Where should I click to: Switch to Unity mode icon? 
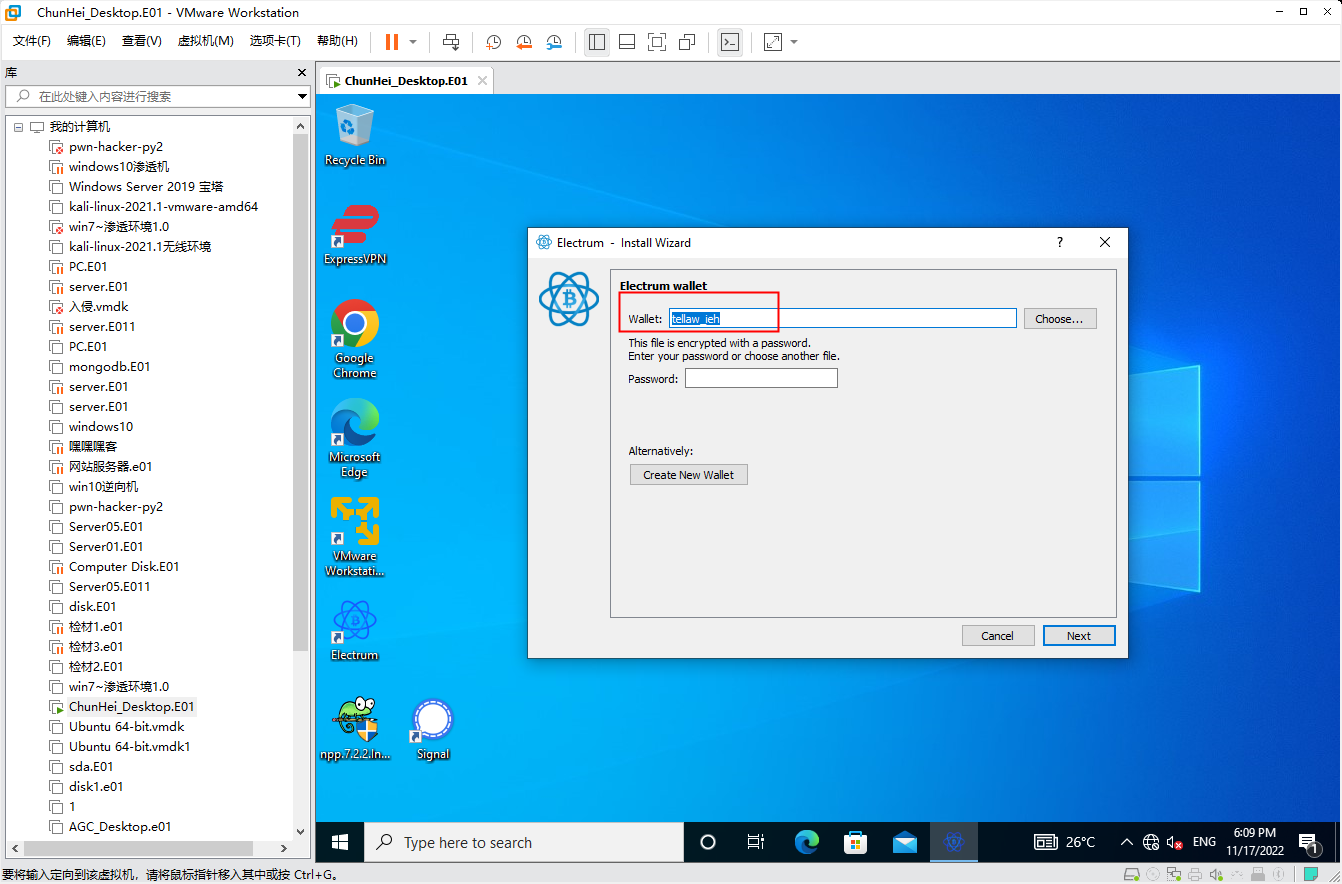(x=687, y=42)
